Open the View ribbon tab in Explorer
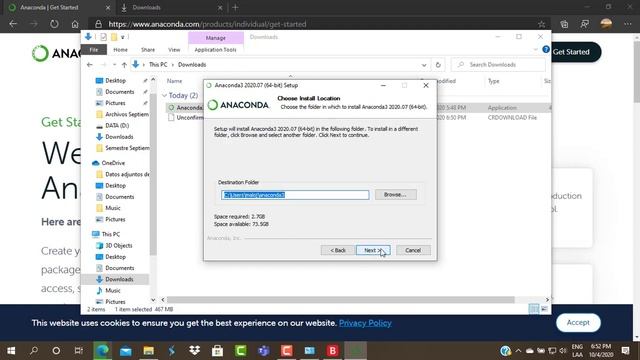This screenshot has height=360, width=640. (174, 50)
